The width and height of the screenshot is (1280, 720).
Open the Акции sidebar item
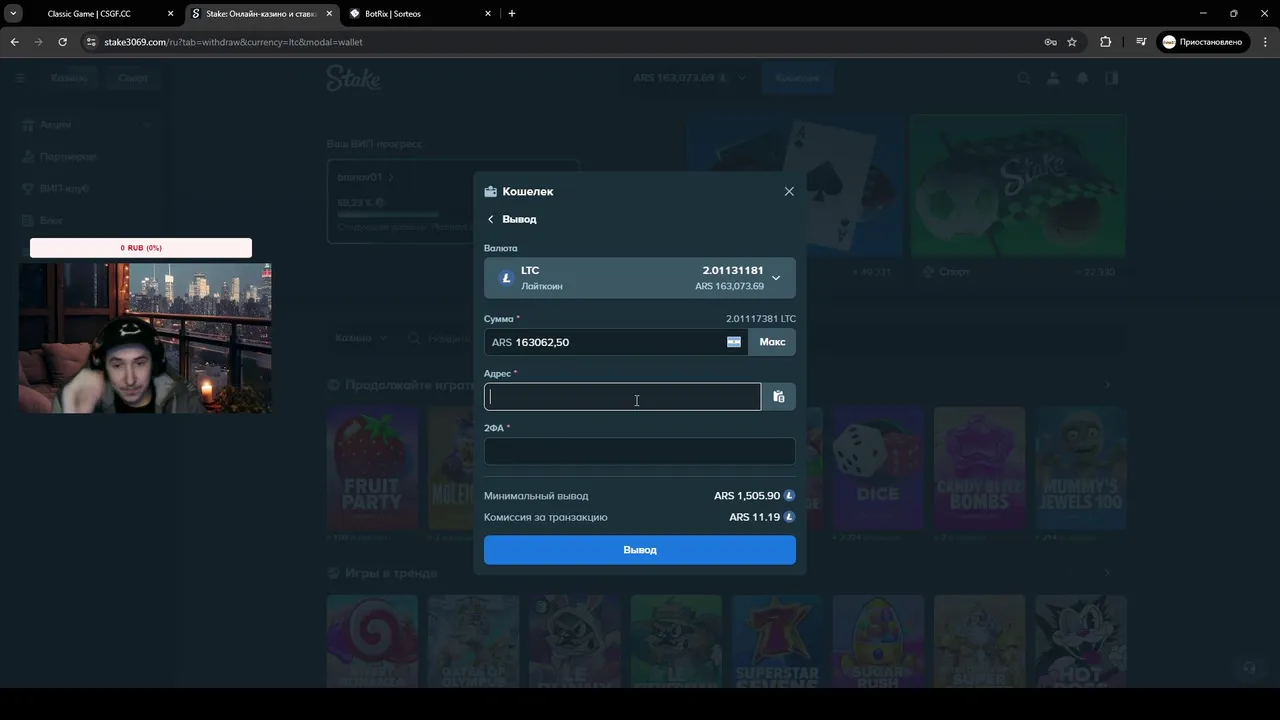(x=86, y=125)
